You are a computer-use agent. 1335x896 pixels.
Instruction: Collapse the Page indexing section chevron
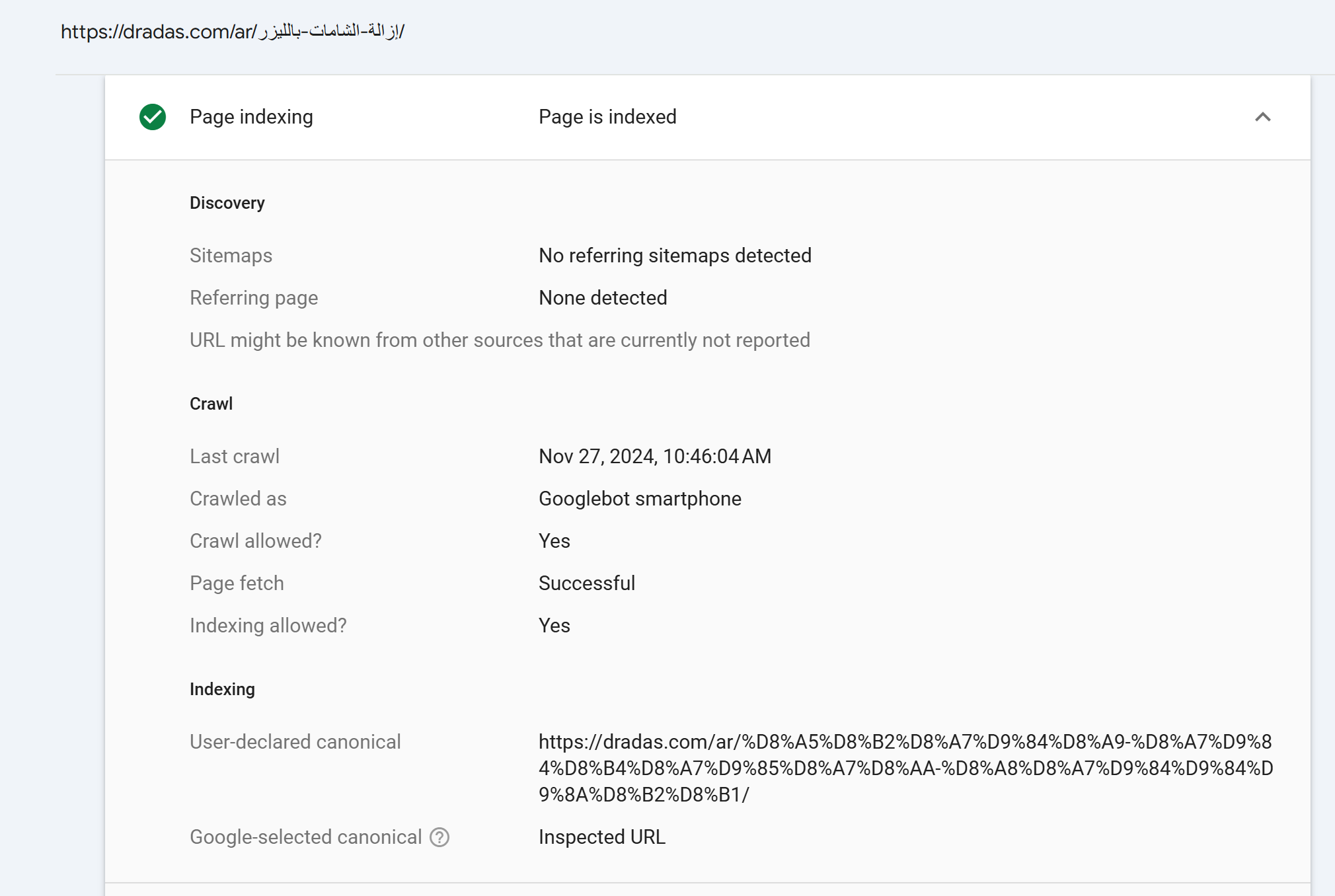coord(1262,117)
